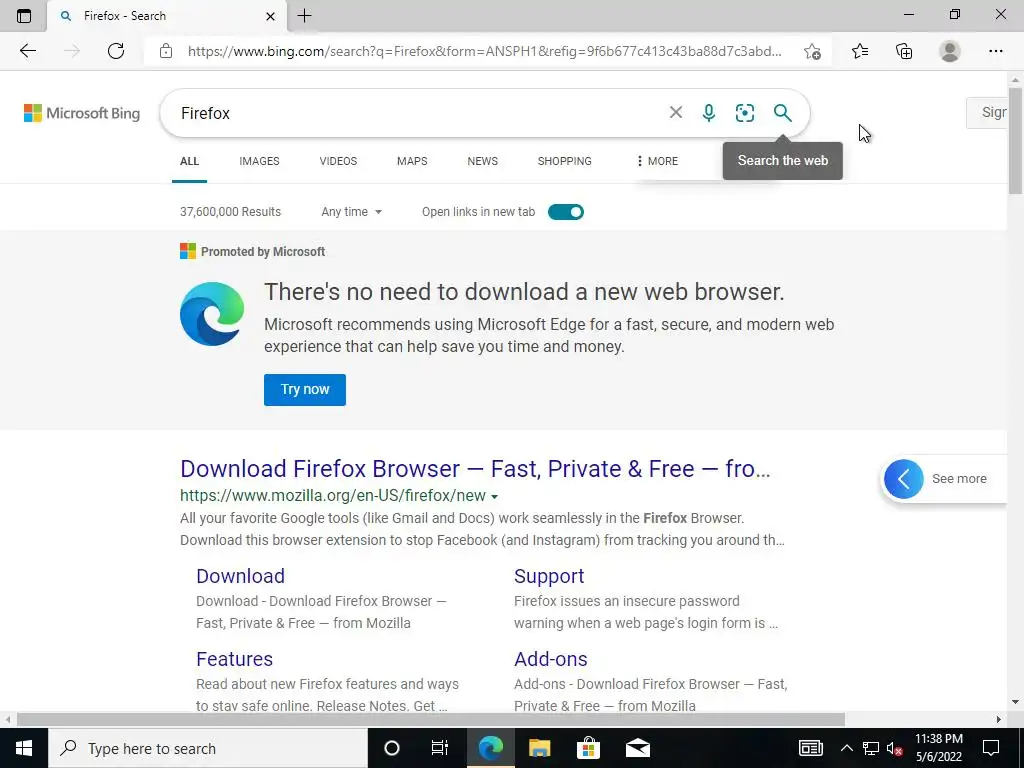Toggle Open links in new tab switch
Image resolution: width=1024 pixels, height=768 pixels.
pos(566,212)
